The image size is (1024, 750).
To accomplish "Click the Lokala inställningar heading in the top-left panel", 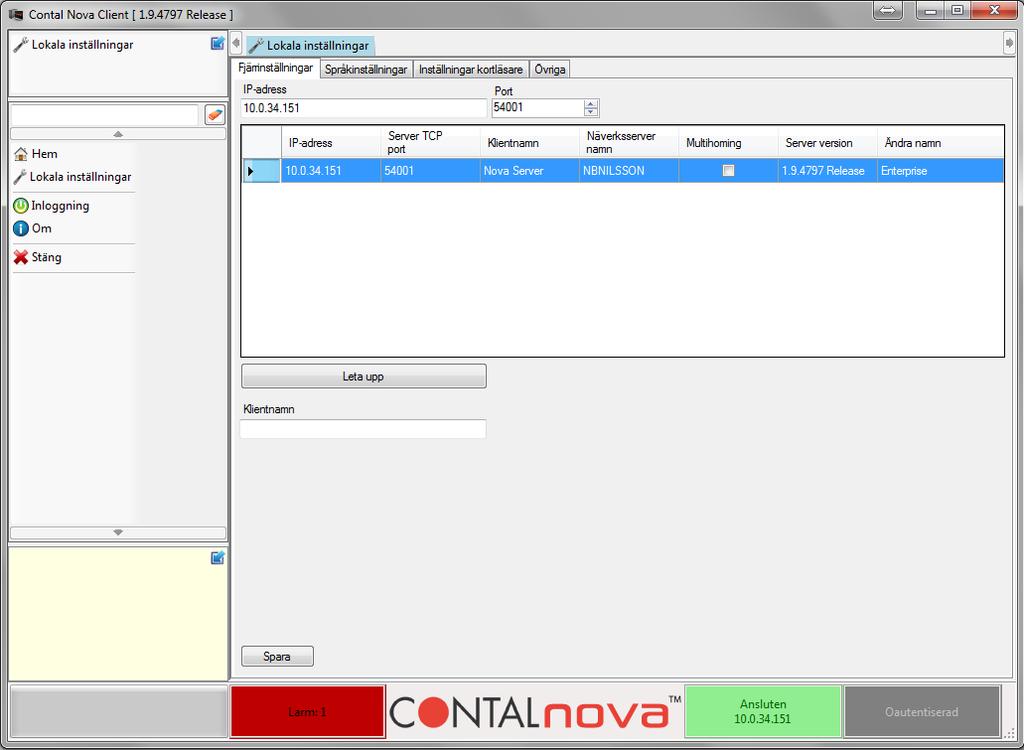I will [82, 45].
